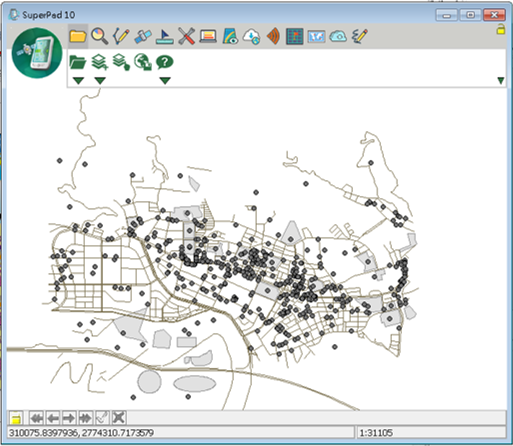Click the cloud download globe icon
This screenshot has height=446, width=513.
(252, 36)
